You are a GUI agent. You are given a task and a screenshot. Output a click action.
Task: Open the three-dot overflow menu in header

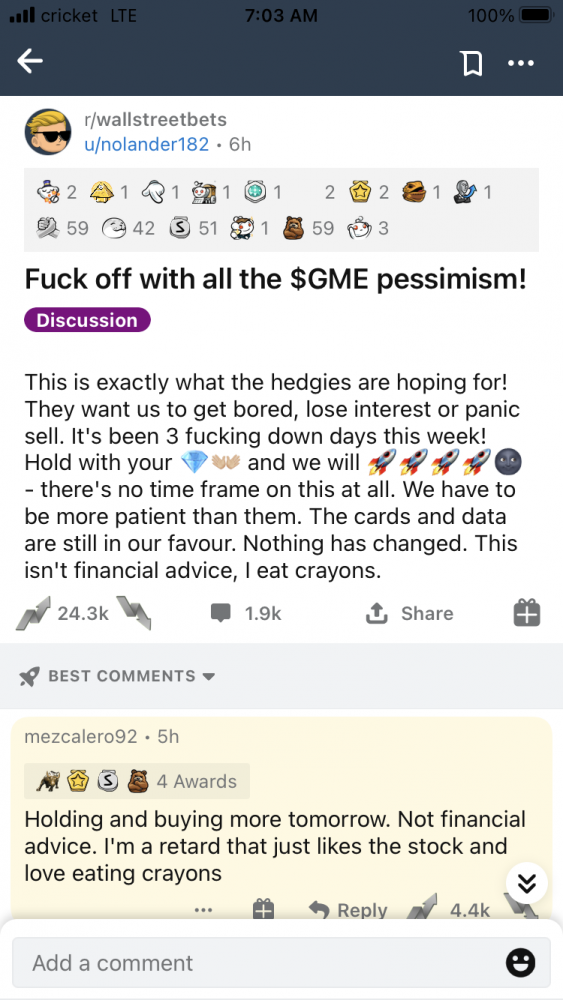521,63
